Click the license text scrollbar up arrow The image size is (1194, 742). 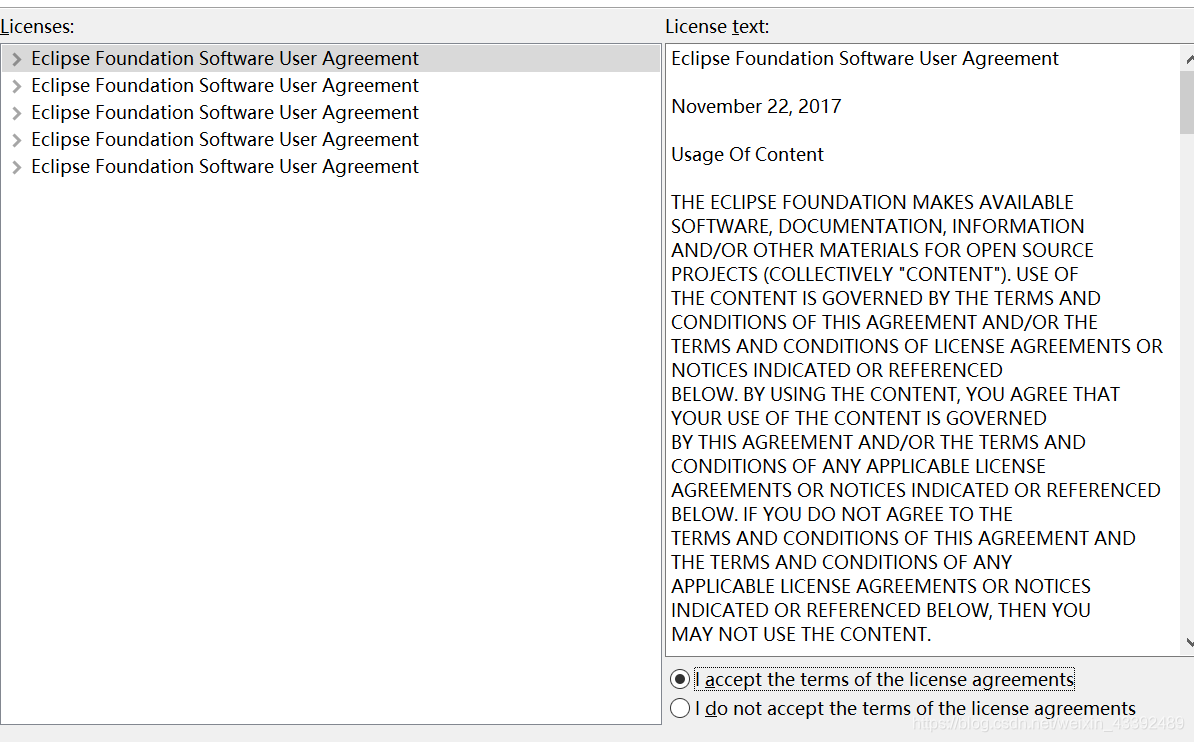pyautogui.click(x=1188, y=59)
